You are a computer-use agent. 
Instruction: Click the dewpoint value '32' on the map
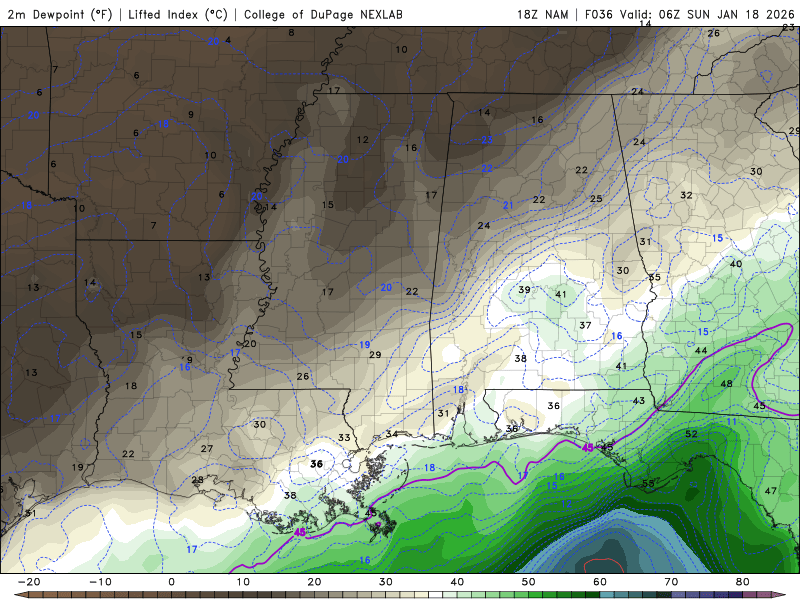point(686,195)
